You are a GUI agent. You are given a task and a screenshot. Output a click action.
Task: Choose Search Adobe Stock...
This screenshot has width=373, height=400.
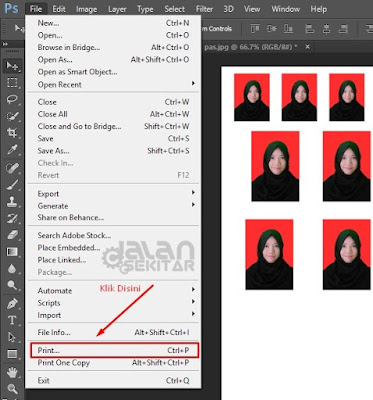click(x=113, y=235)
